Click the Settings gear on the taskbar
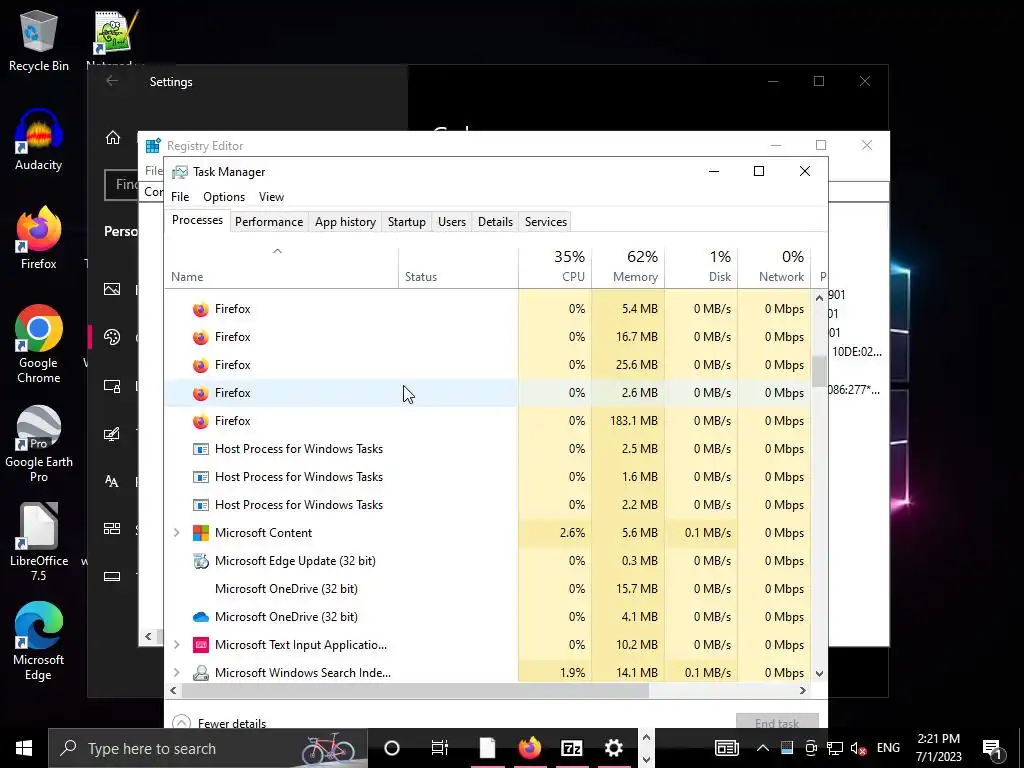1024x768 pixels. (x=614, y=748)
